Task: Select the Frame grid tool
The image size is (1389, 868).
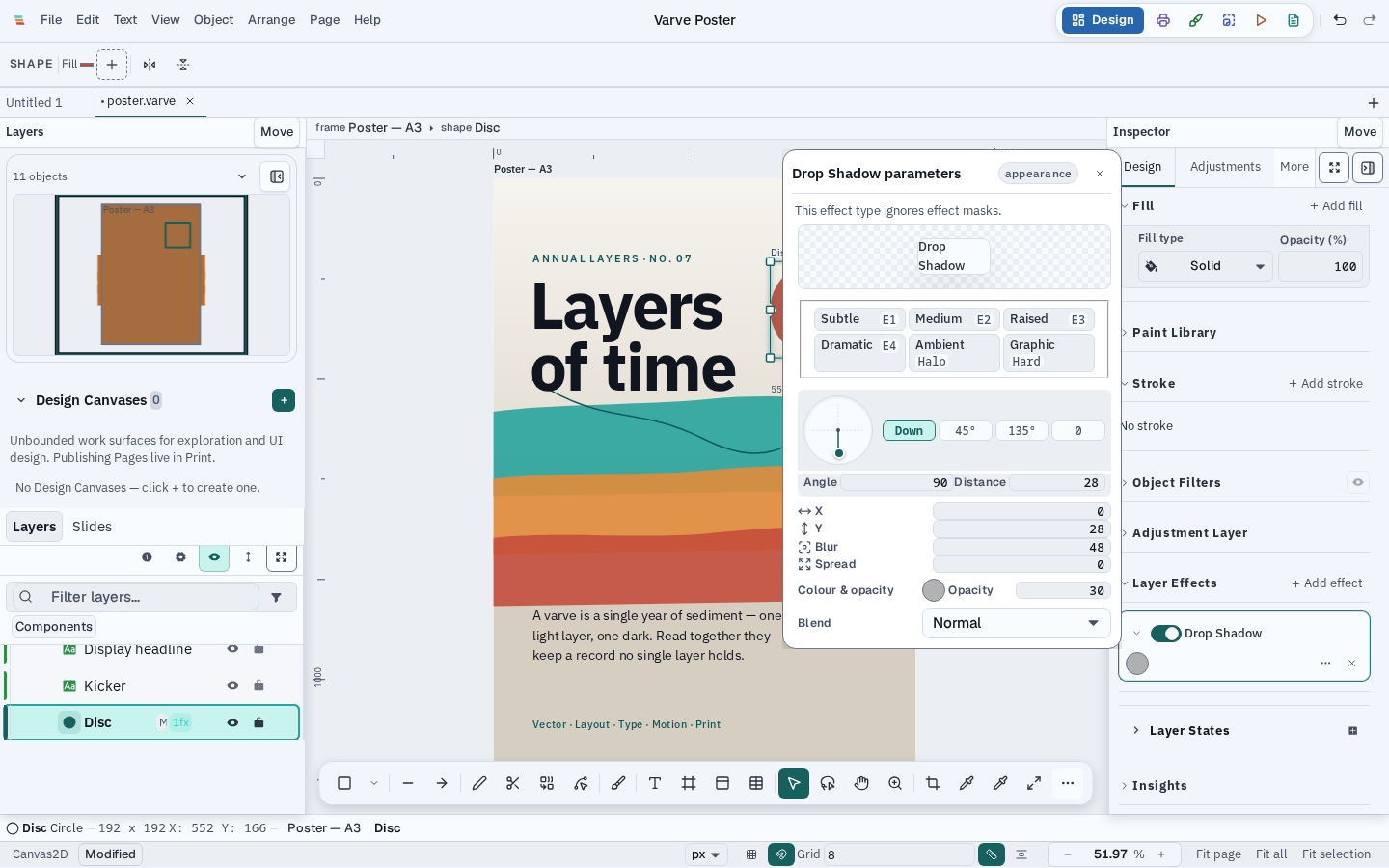Action: click(689, 783)
